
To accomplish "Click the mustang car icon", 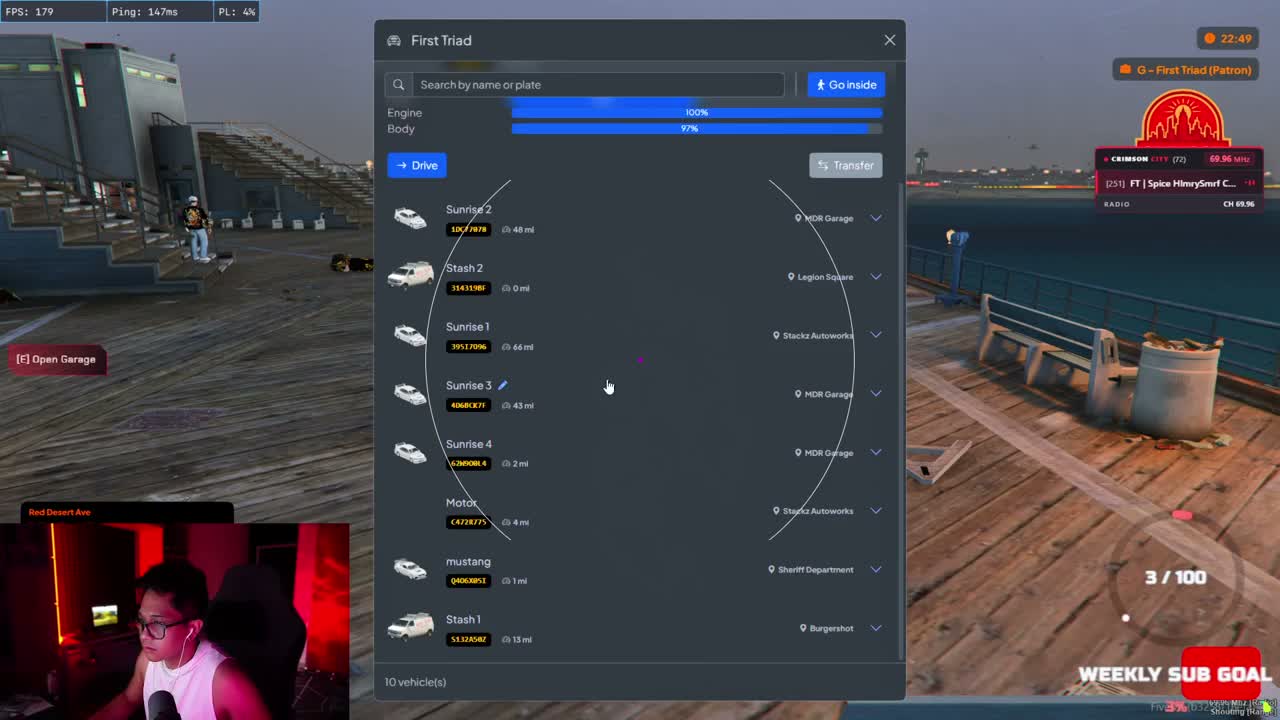I will click(410, 569).
